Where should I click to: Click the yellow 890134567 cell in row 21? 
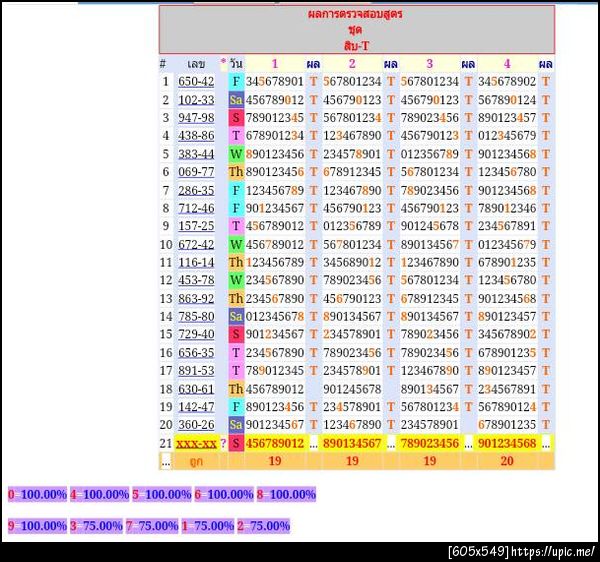pyautogui.click(x=352, y=443)
